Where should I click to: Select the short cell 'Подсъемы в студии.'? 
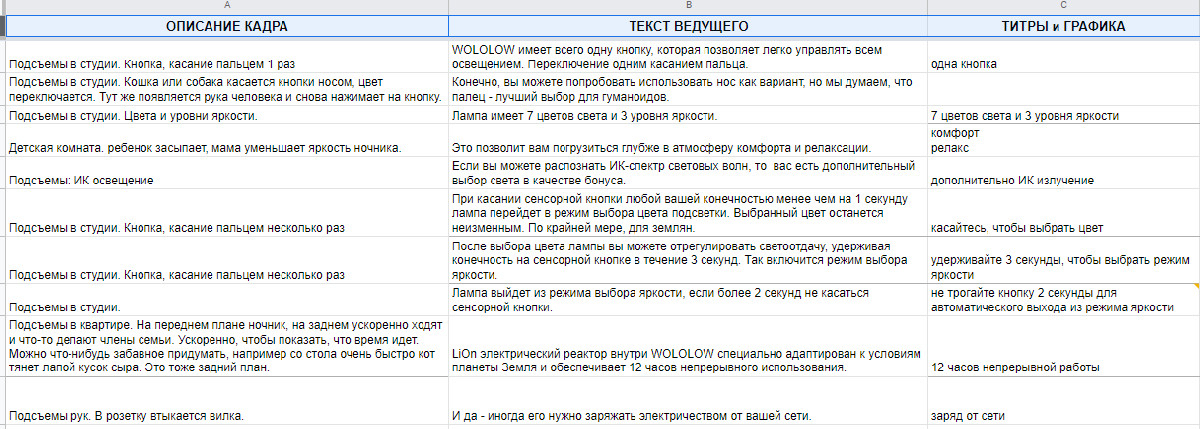[227, 300]
